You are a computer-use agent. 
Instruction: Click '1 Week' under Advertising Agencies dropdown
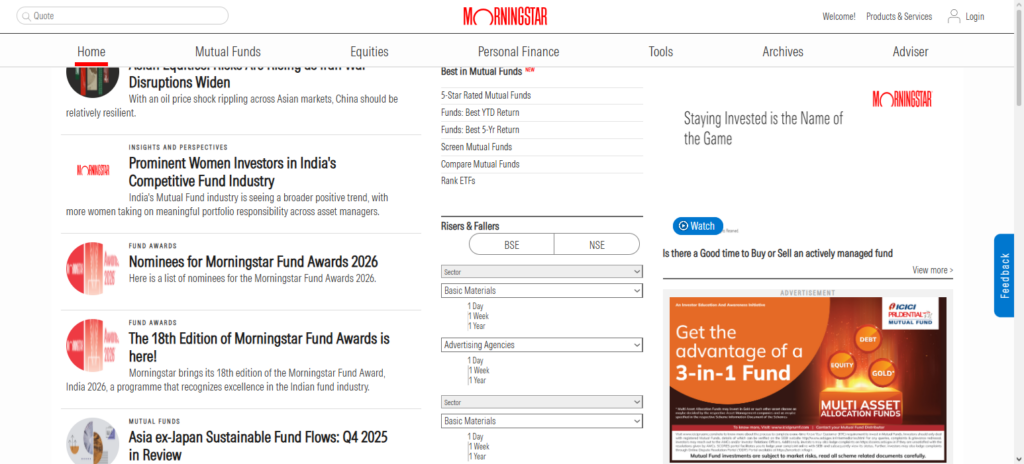pos(478,370)
